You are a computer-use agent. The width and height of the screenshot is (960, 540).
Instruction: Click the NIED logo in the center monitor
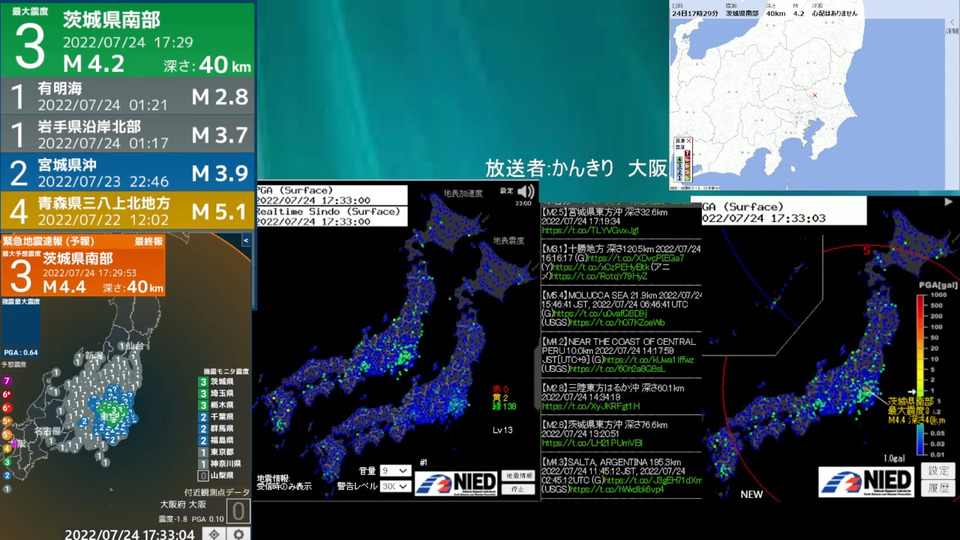[456, 483]
